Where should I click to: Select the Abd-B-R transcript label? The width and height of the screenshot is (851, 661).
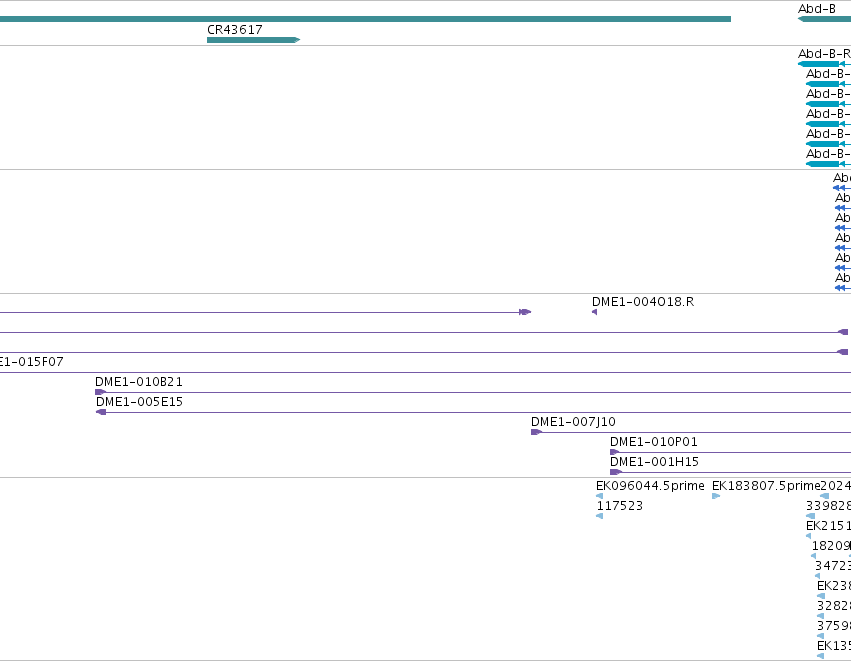824,54
